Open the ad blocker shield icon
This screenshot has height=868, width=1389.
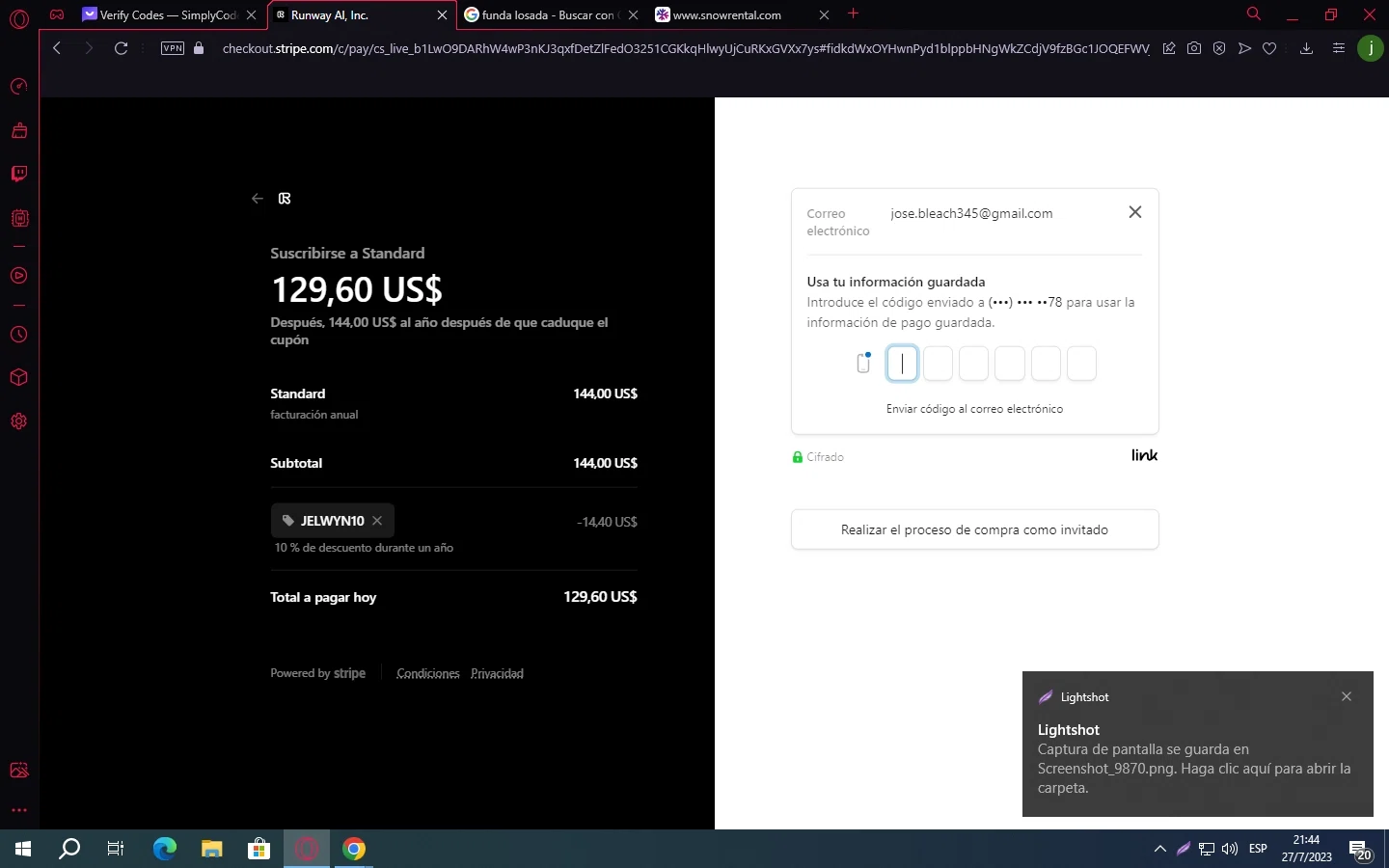click(x=1219, y=48)
